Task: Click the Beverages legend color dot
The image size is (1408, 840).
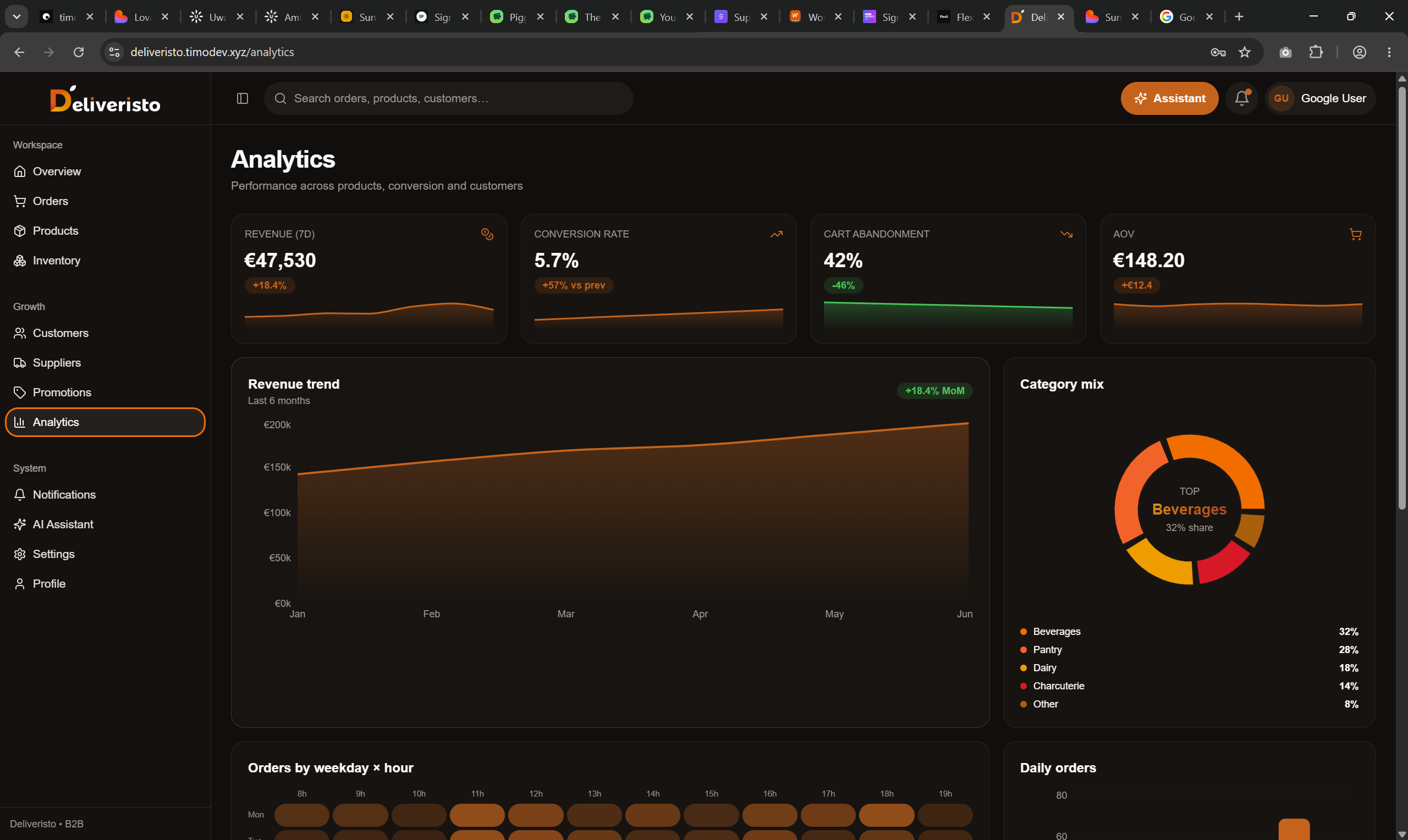Action: [x=1024, y=632]
